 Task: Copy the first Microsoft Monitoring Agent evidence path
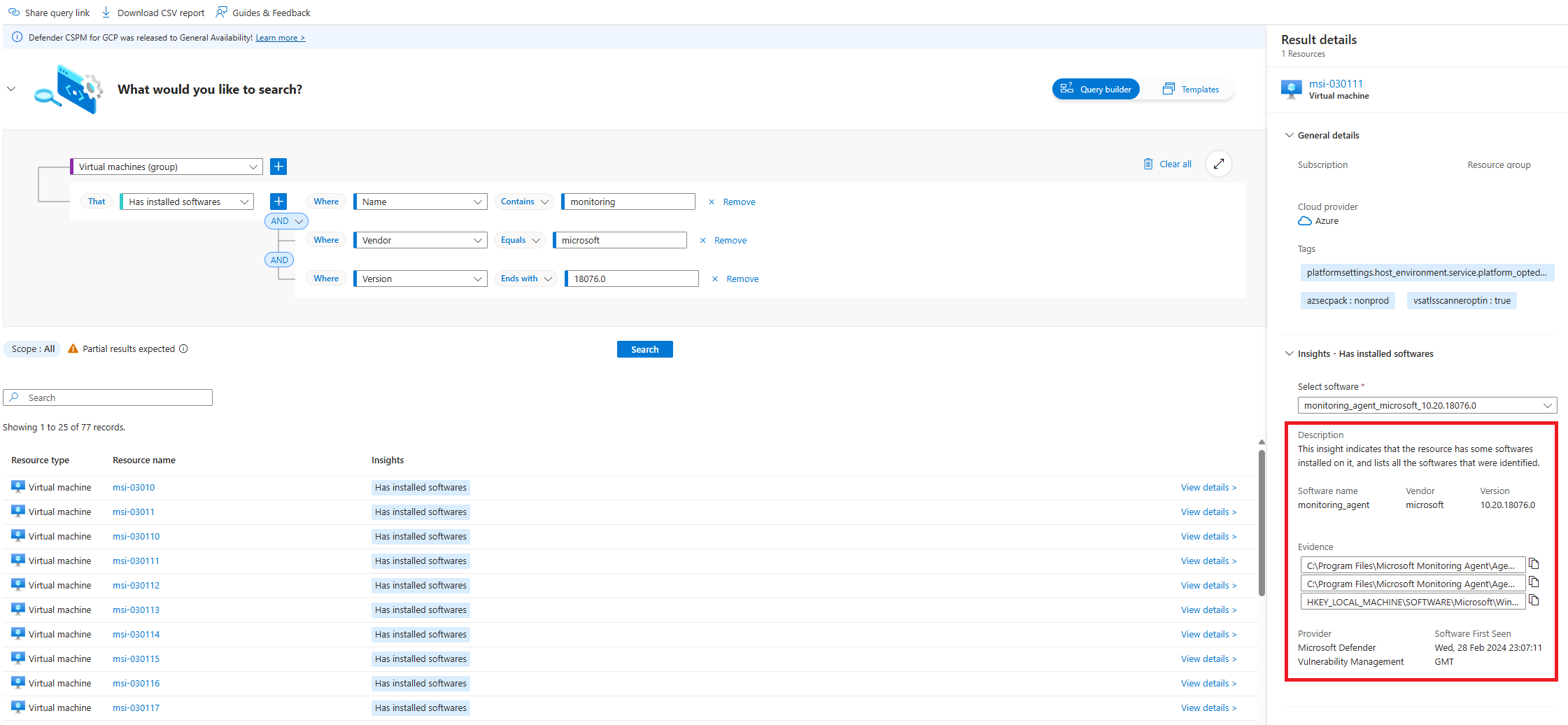pos(1534,563)
